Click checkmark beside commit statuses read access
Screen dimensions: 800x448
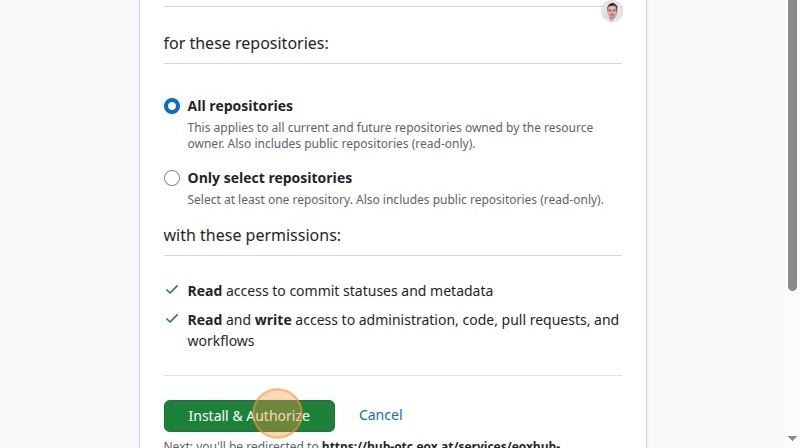coord(172,290)
